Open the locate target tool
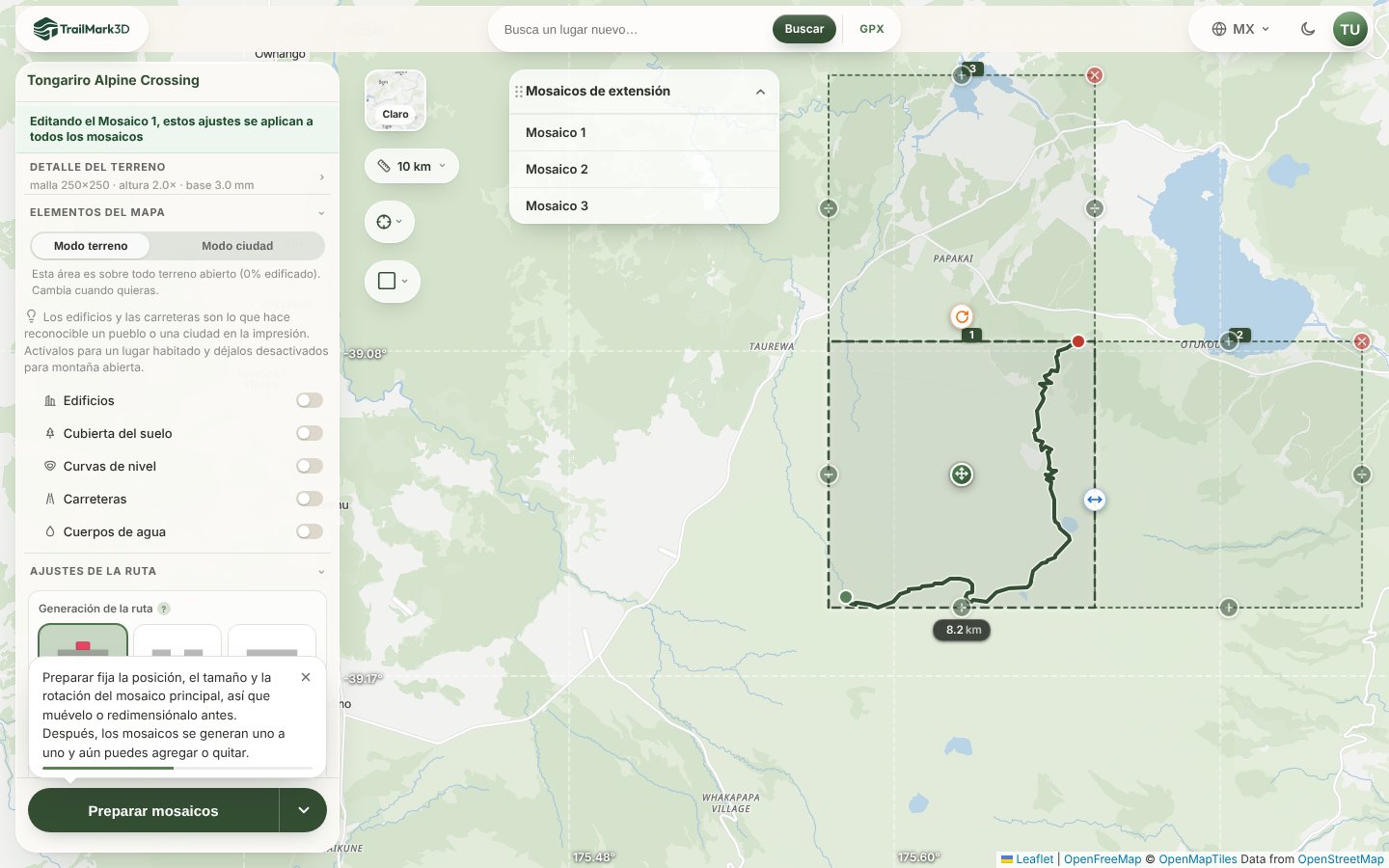 [390, 222]
